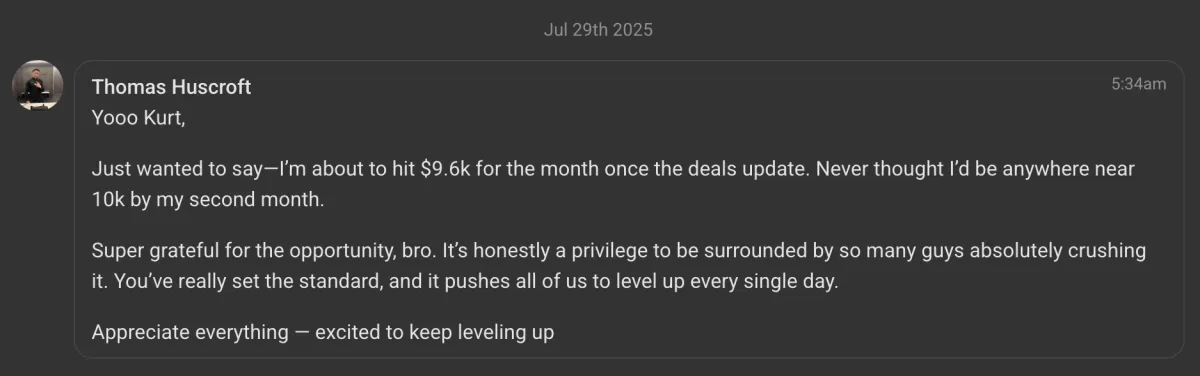Click "level up every single day" phrase
This screenshot has width=1200, height=376.
pos(730,280)
